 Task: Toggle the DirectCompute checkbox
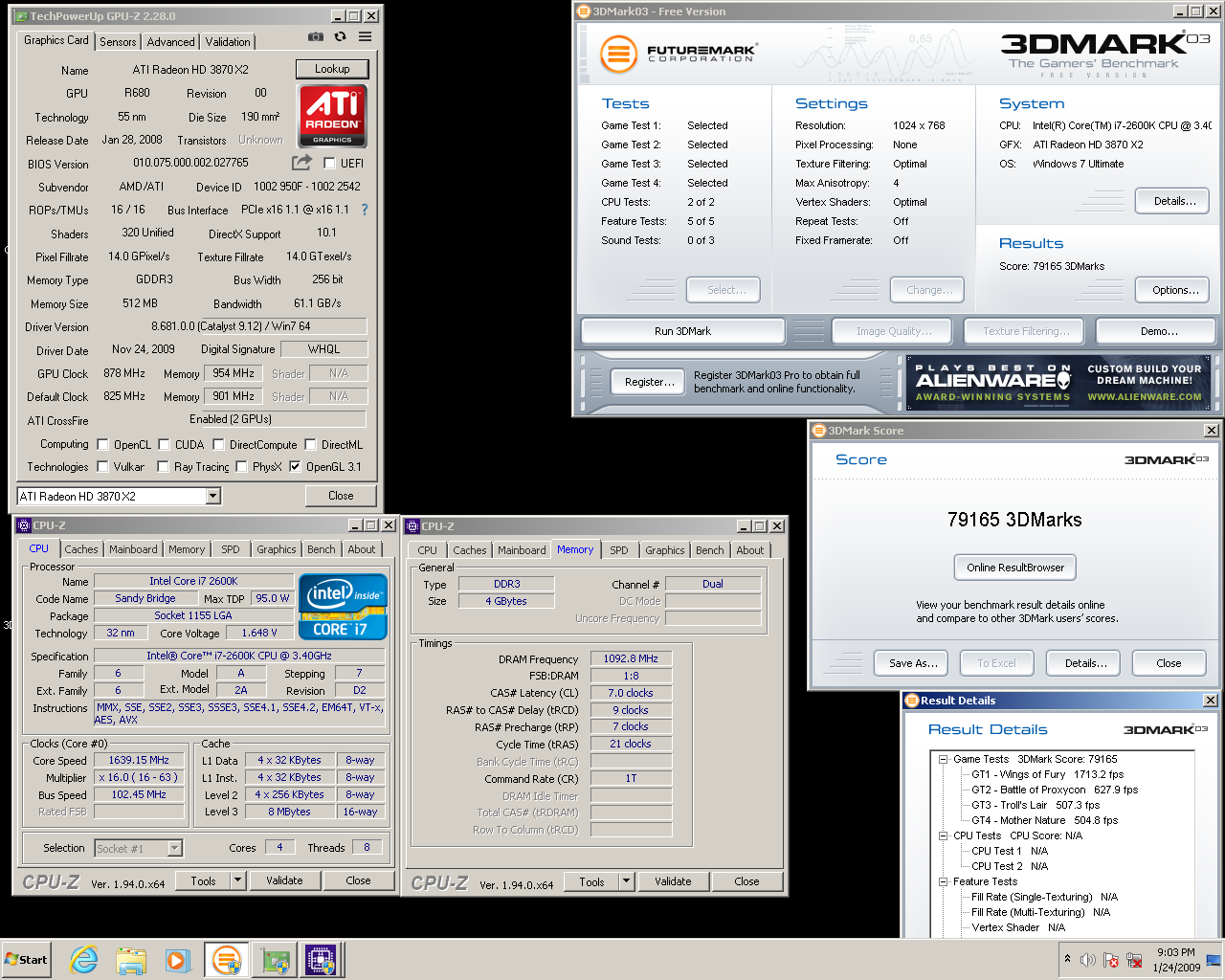click(x=218, y=444)
